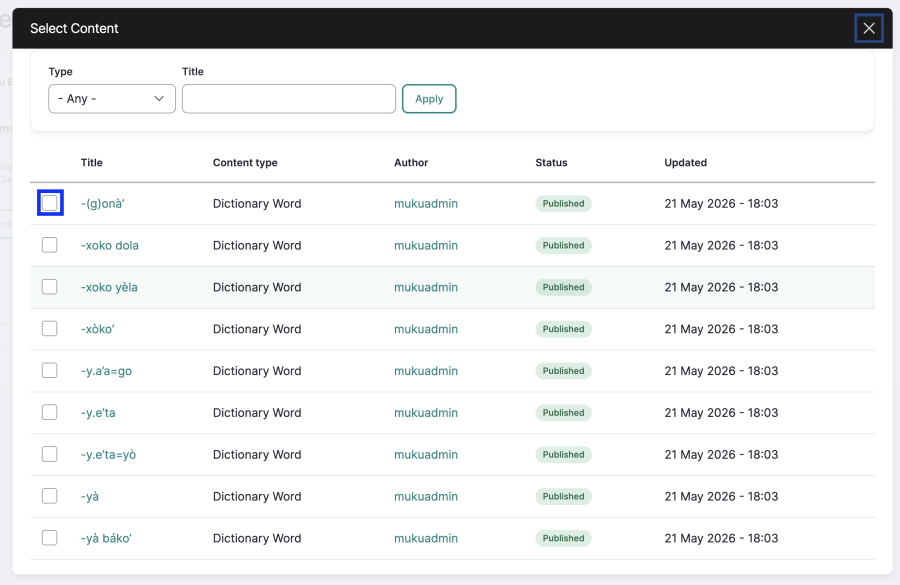Image resolution: width=900 pixels, height=585 pixels.
Task: Open the -xoko dola title link
Action: coord(110,245)
